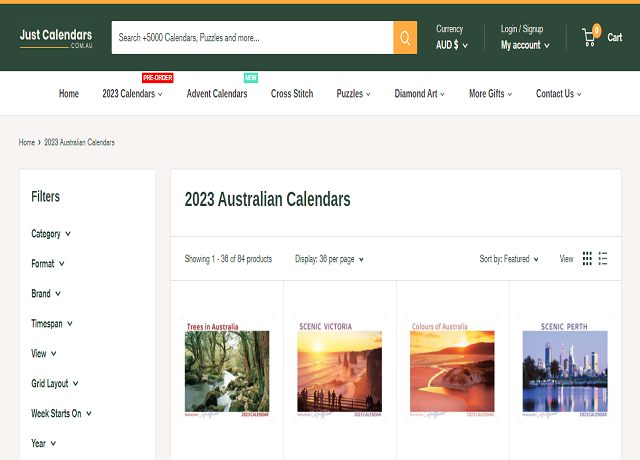Change the Sort by: Featured option
This screenshot has height=460, width=640.
(x=509, y=259)
